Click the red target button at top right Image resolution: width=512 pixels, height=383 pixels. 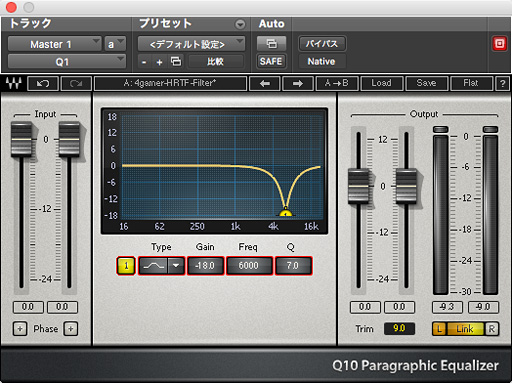point(499,44)
